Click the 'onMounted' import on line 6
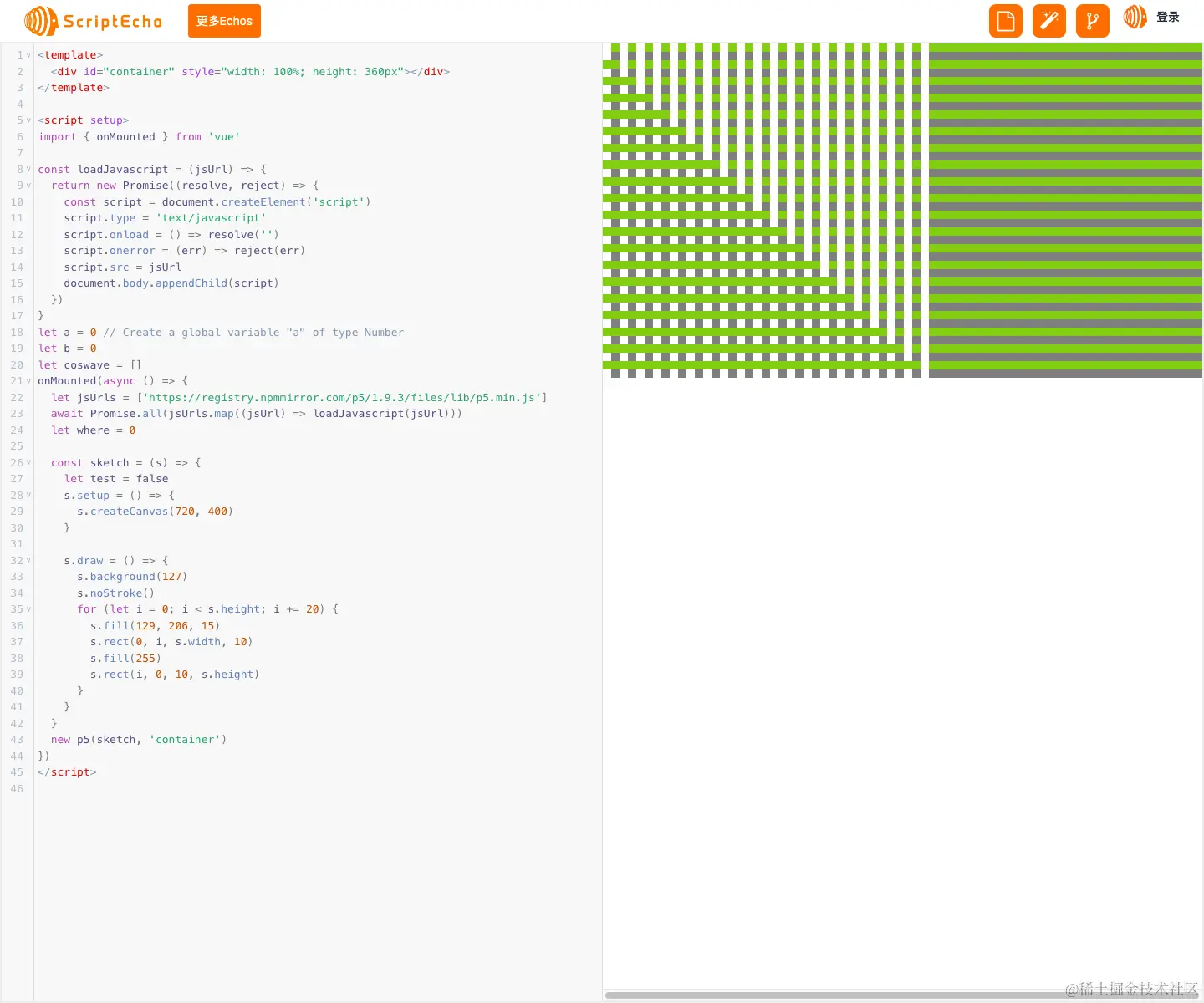 (x=125, y=137)
